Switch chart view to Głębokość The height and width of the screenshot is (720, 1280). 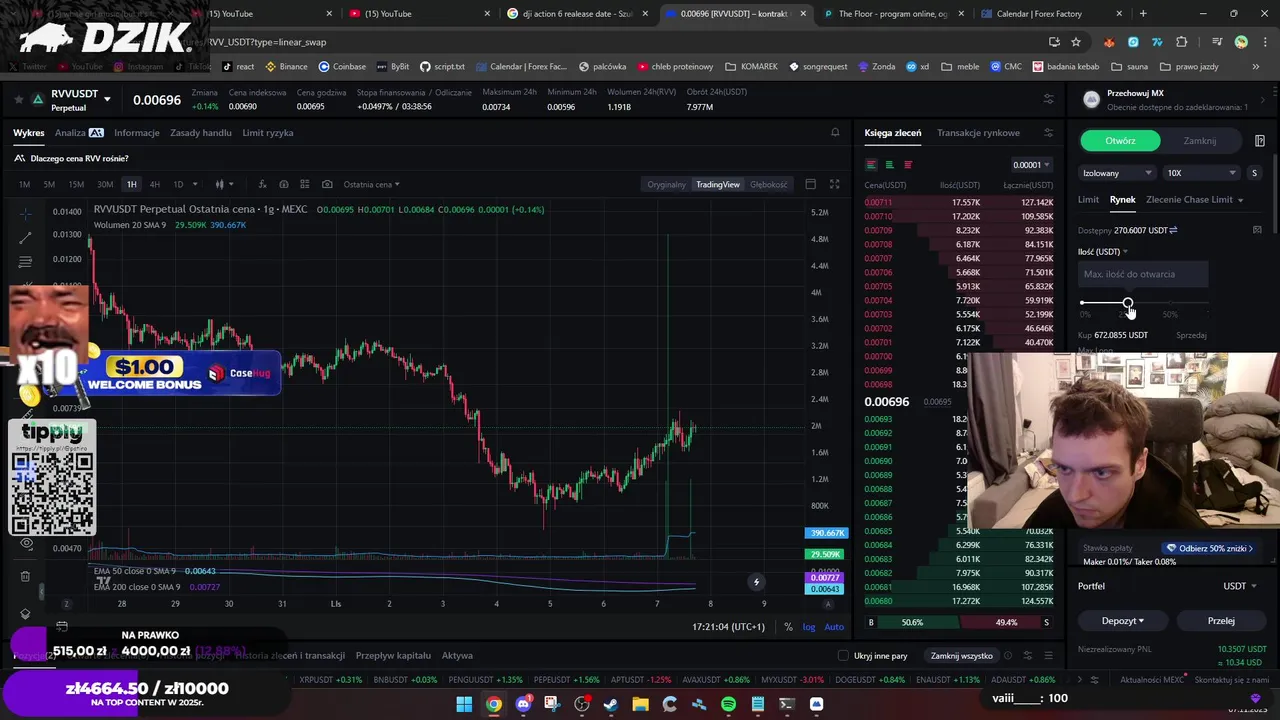pos(769,184)
